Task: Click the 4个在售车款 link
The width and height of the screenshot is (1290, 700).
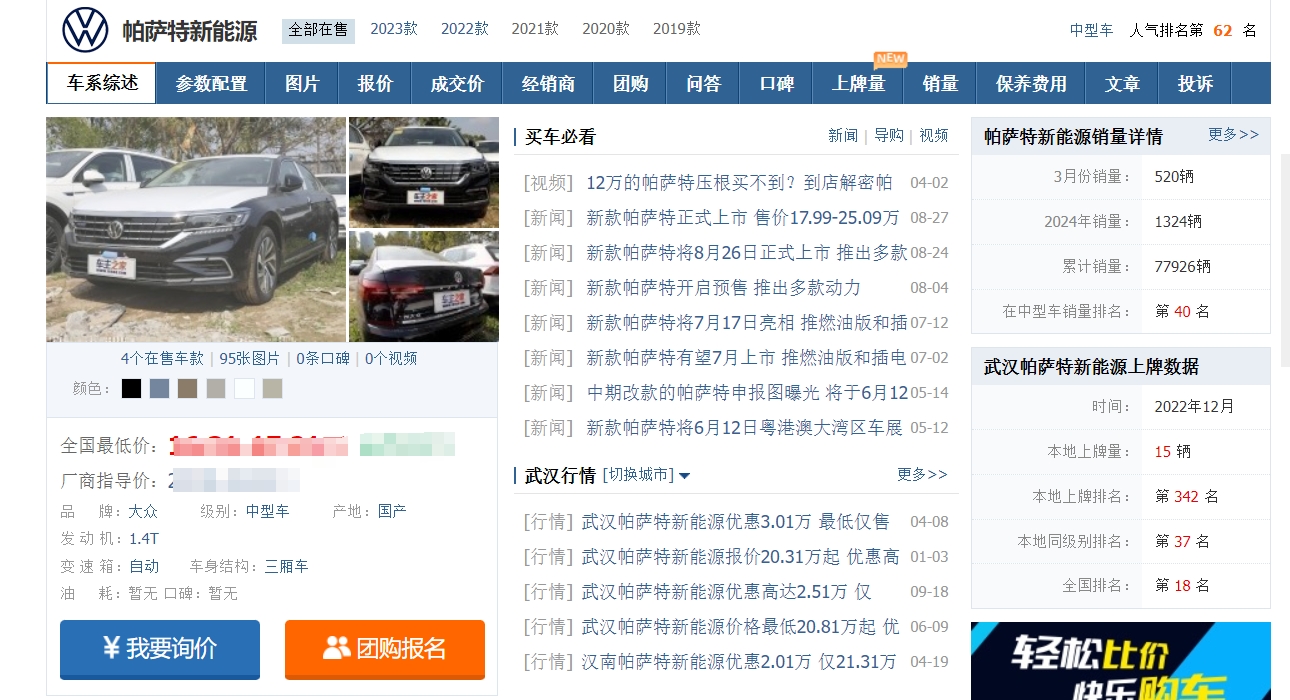Action: (x=162, y=358)
